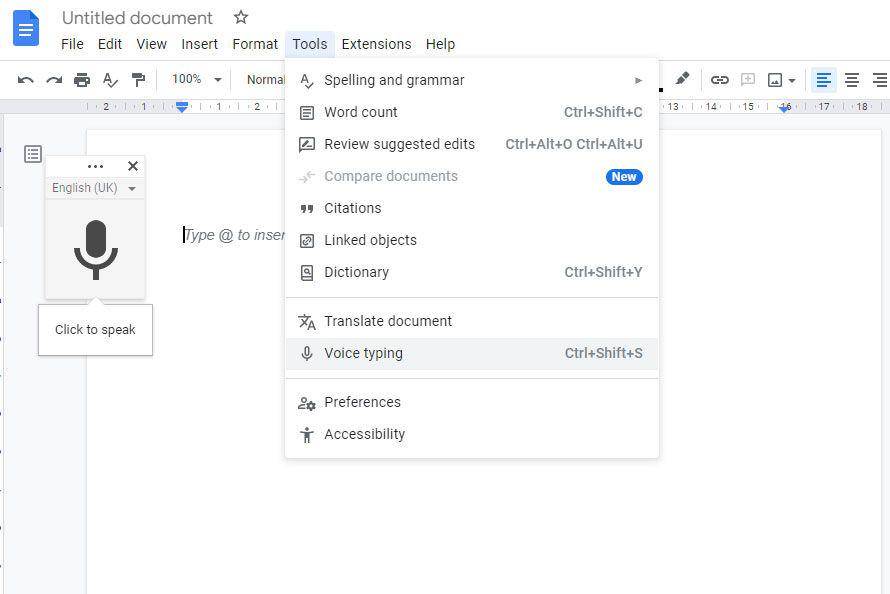Choose Spelling and grammar
The height and width of the screenshot is (594, 890).
(x=472, y=81)
